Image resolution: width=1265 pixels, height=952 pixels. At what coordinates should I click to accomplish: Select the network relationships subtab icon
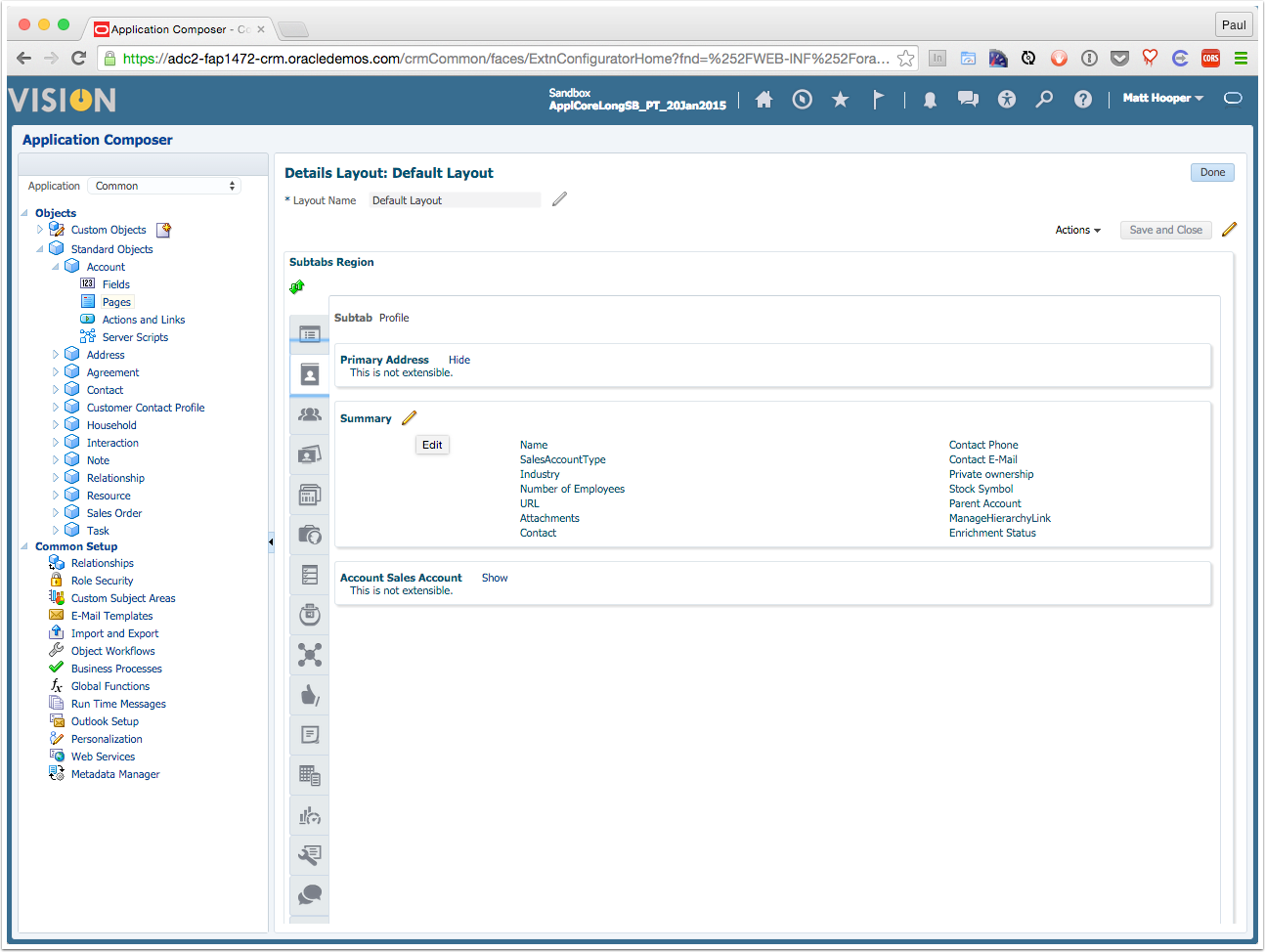coord(310,655)
